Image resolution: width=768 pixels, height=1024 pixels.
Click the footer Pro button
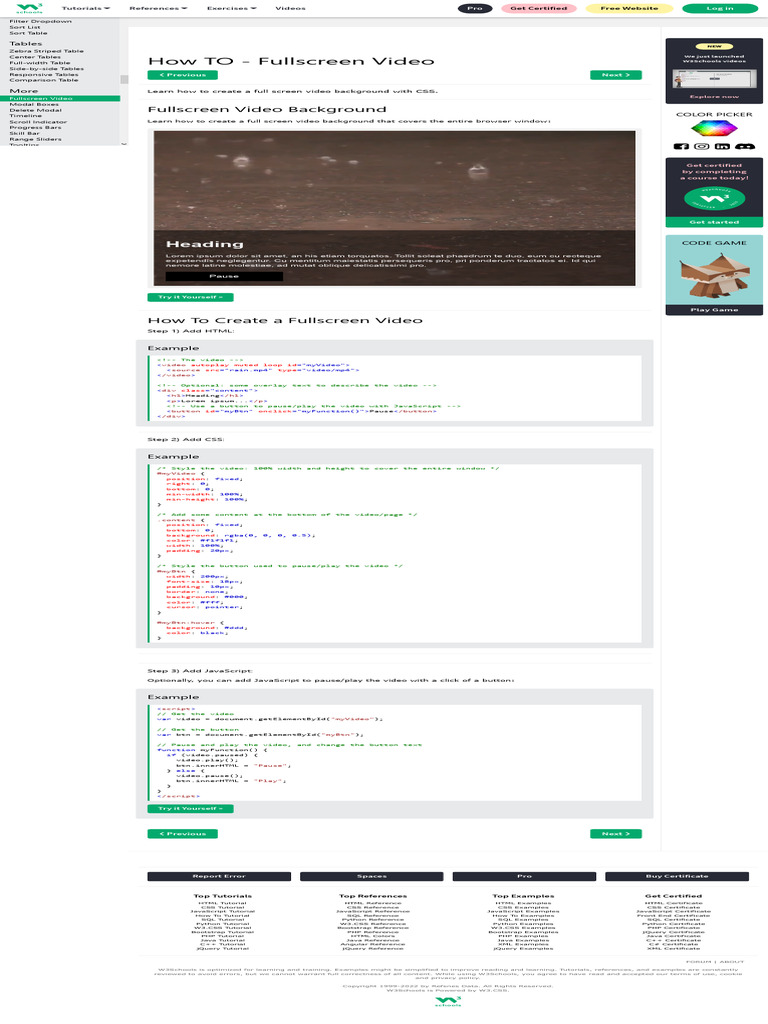524,876
